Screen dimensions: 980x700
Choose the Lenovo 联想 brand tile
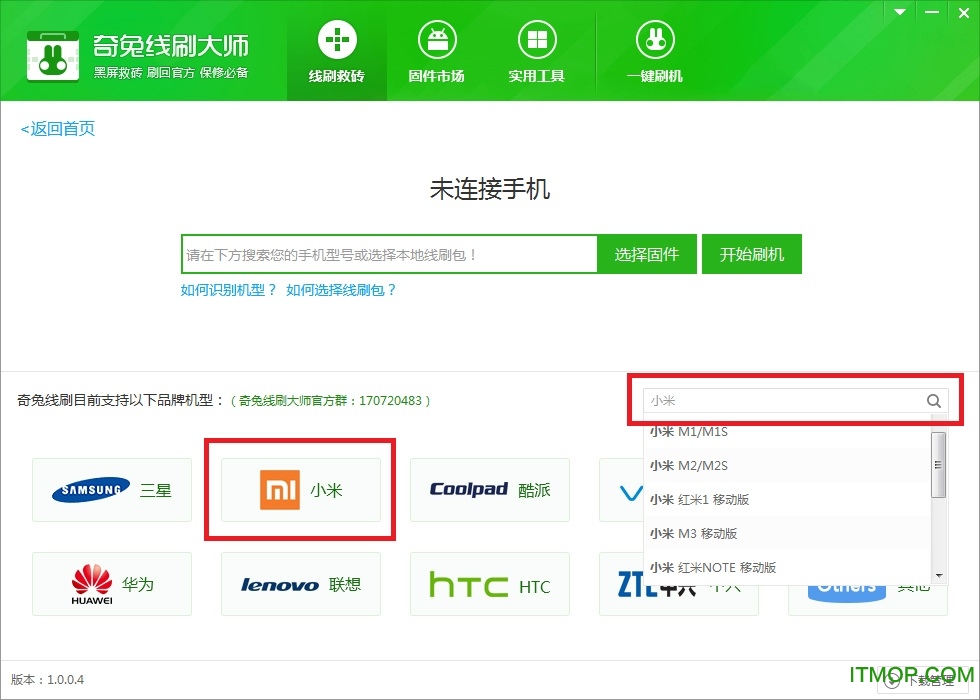point(301,584)
